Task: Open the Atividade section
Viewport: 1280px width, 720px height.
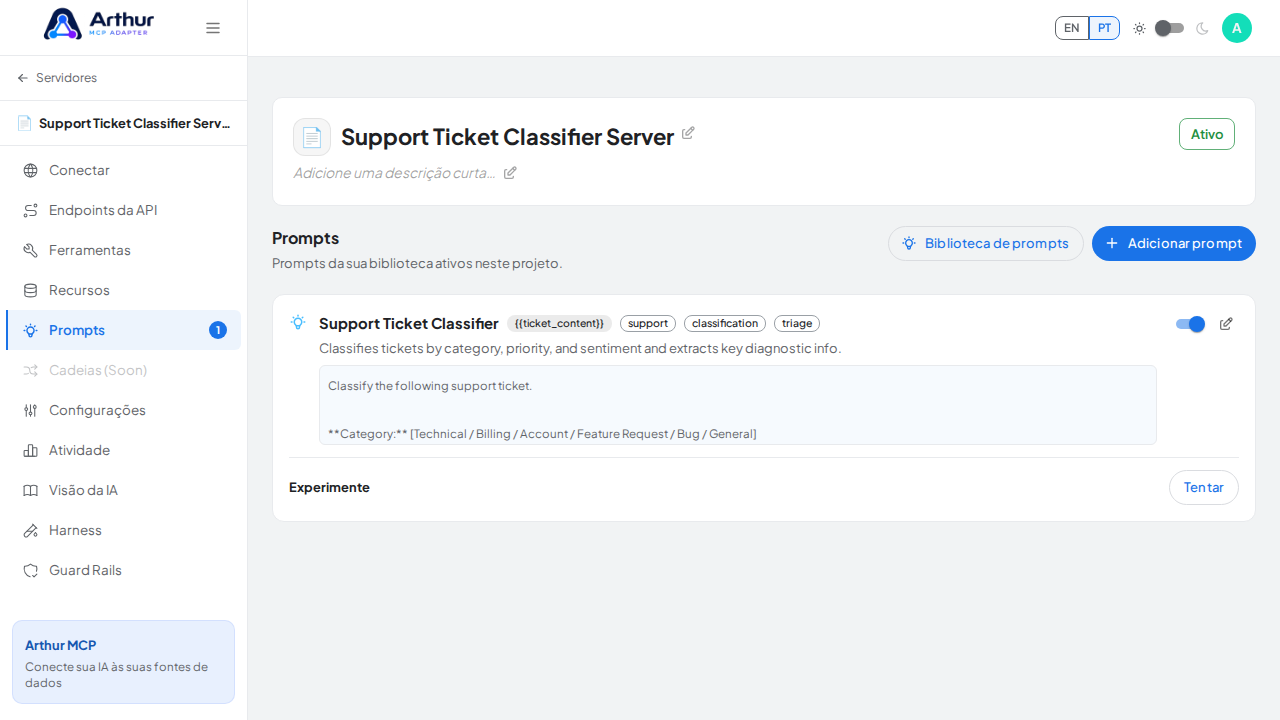Action: (123, 450)
